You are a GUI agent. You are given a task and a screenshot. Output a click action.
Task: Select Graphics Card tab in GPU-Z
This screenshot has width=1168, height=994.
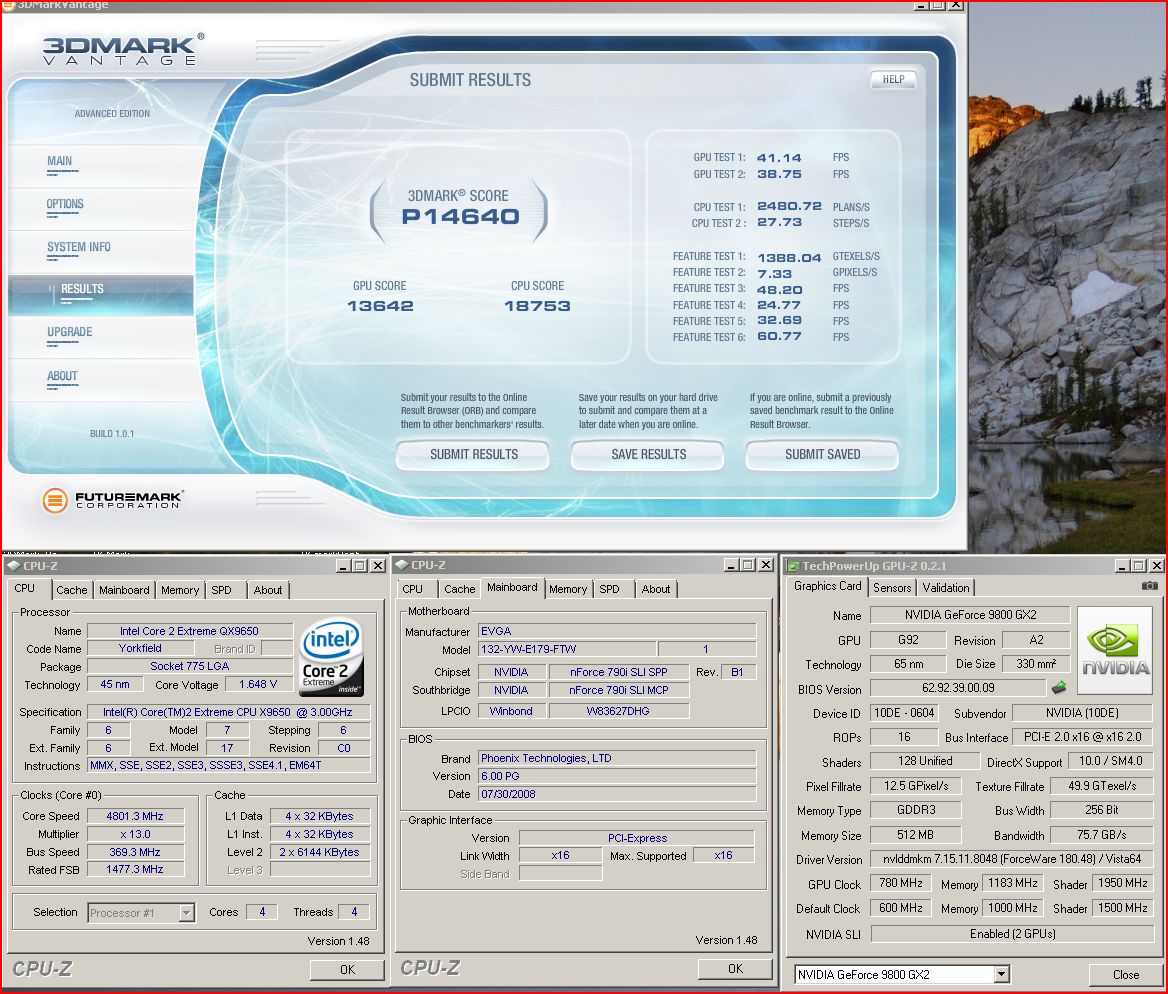pyautogui.click(x=828, y=586)
